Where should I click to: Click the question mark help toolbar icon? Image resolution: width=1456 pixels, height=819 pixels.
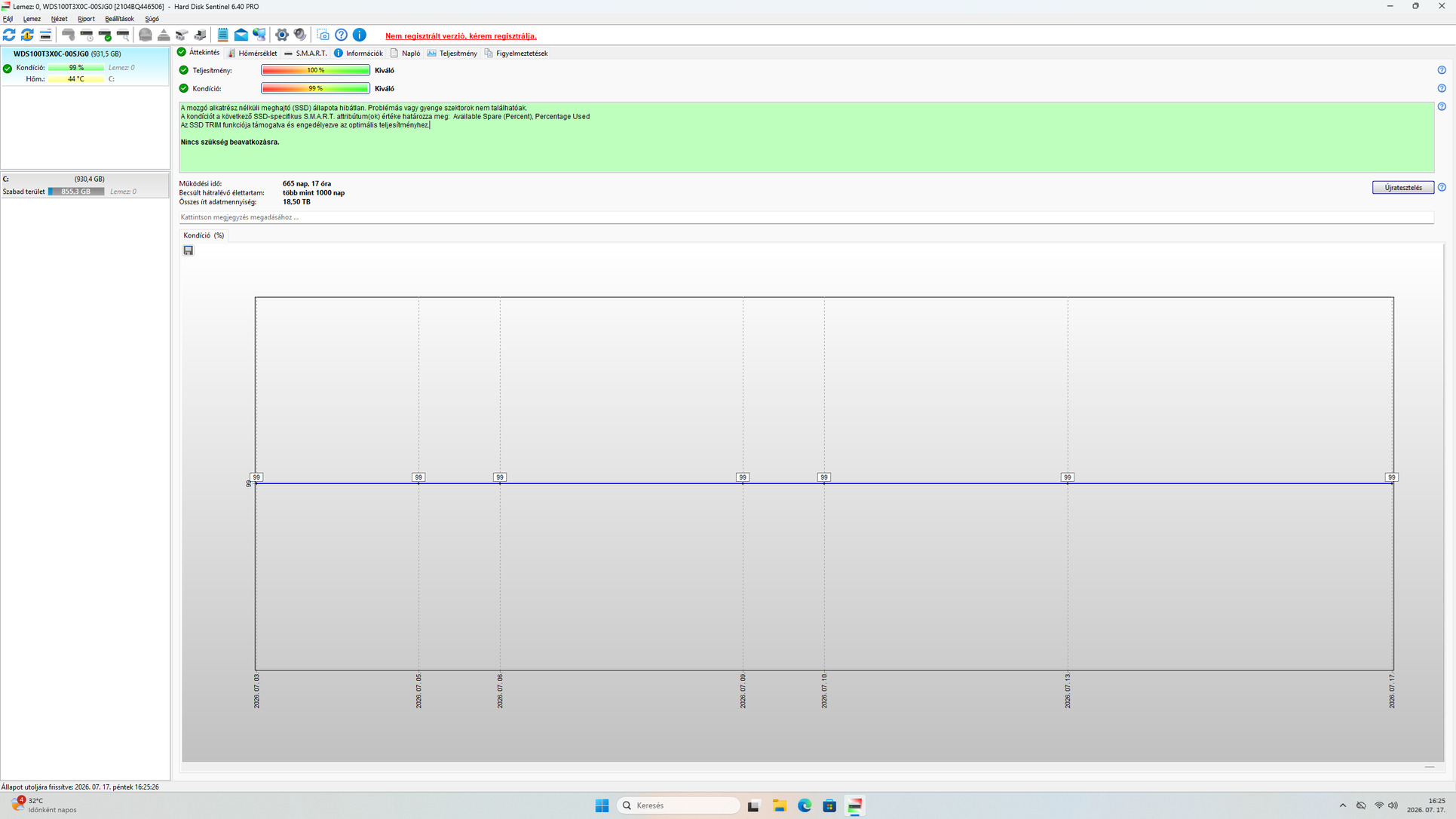(x=342, y=35)
